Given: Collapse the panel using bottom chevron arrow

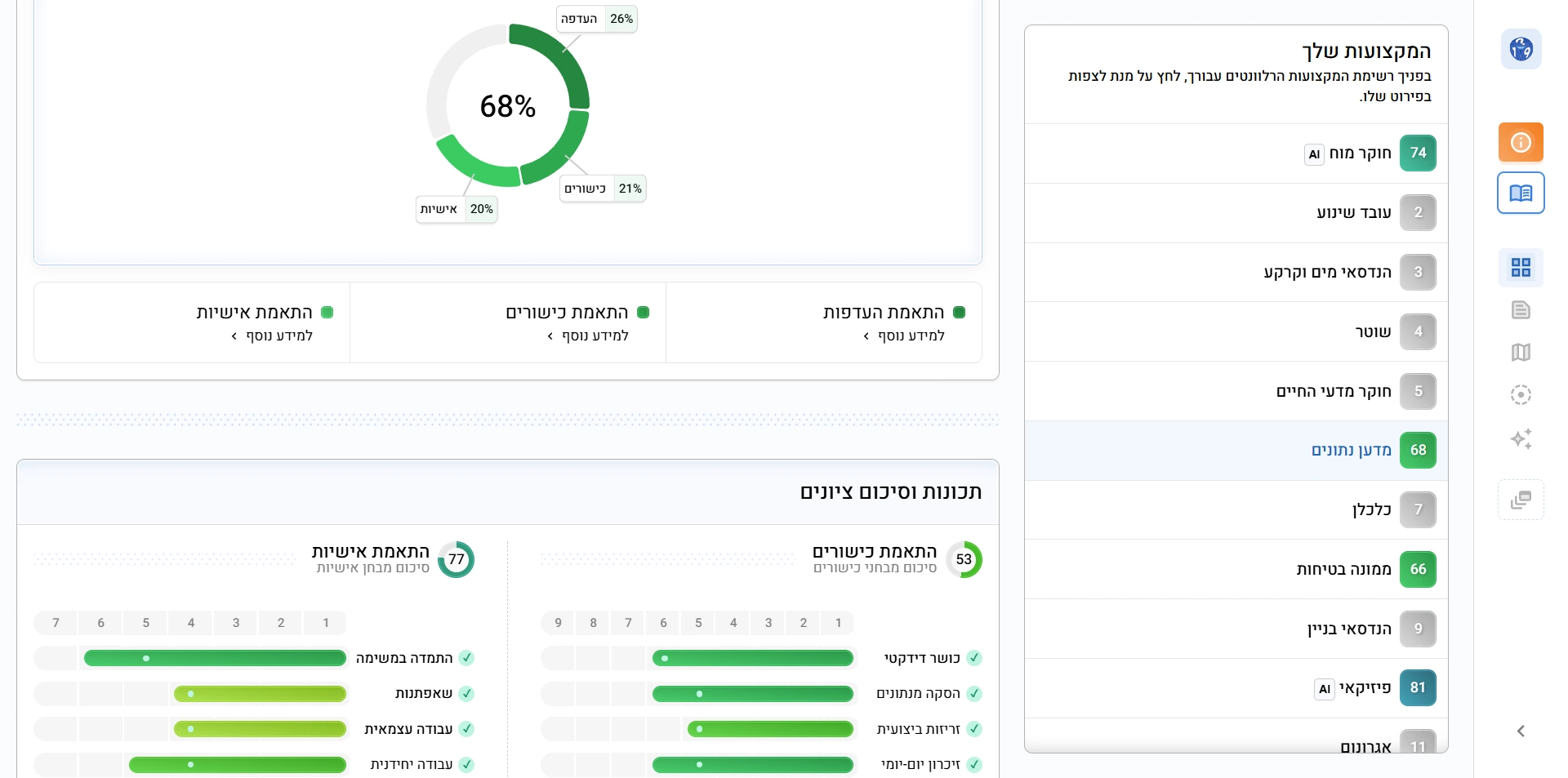Looking at the screenshot, I should (x=1520, y=731).
